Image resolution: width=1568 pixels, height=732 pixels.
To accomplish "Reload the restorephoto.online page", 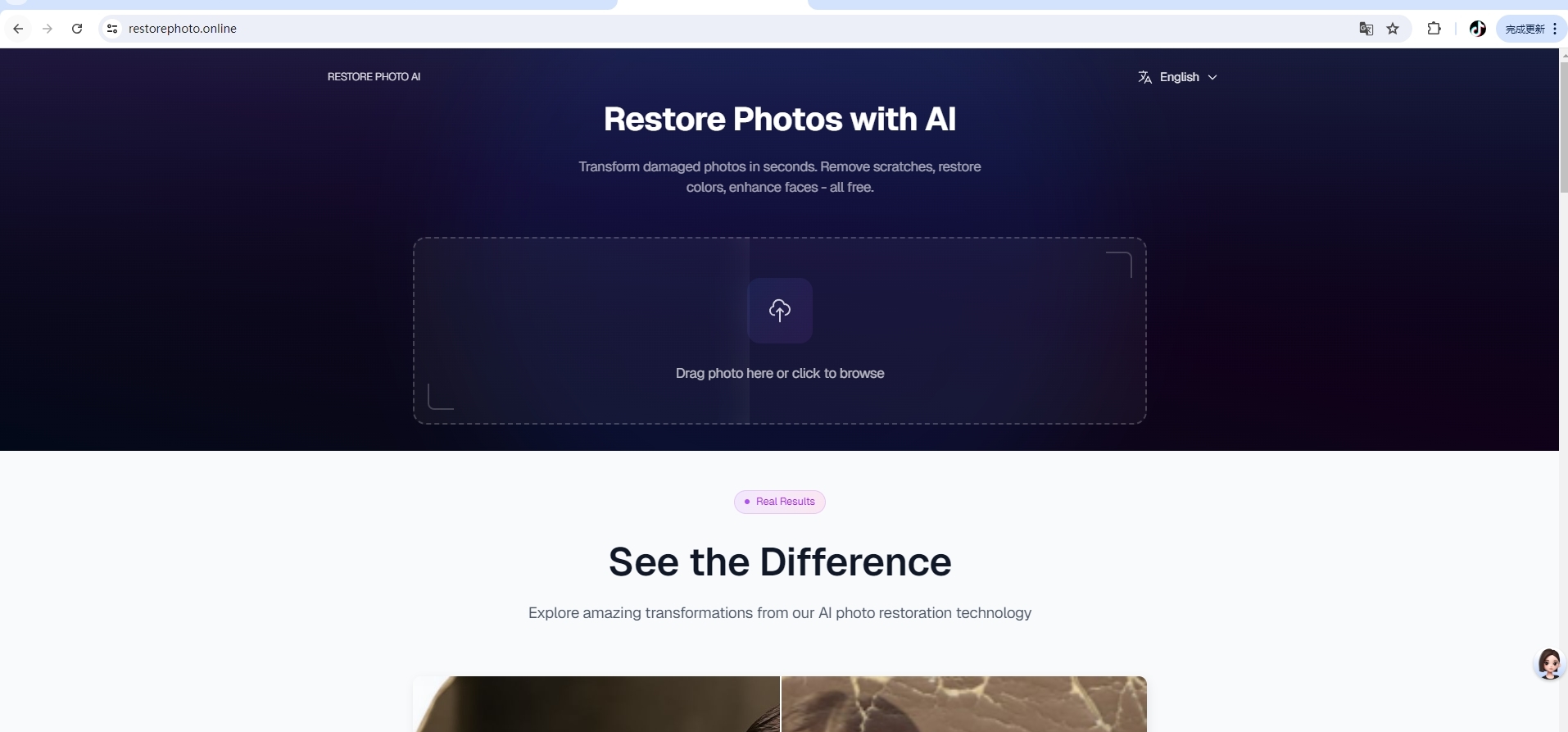I will 77,29.
